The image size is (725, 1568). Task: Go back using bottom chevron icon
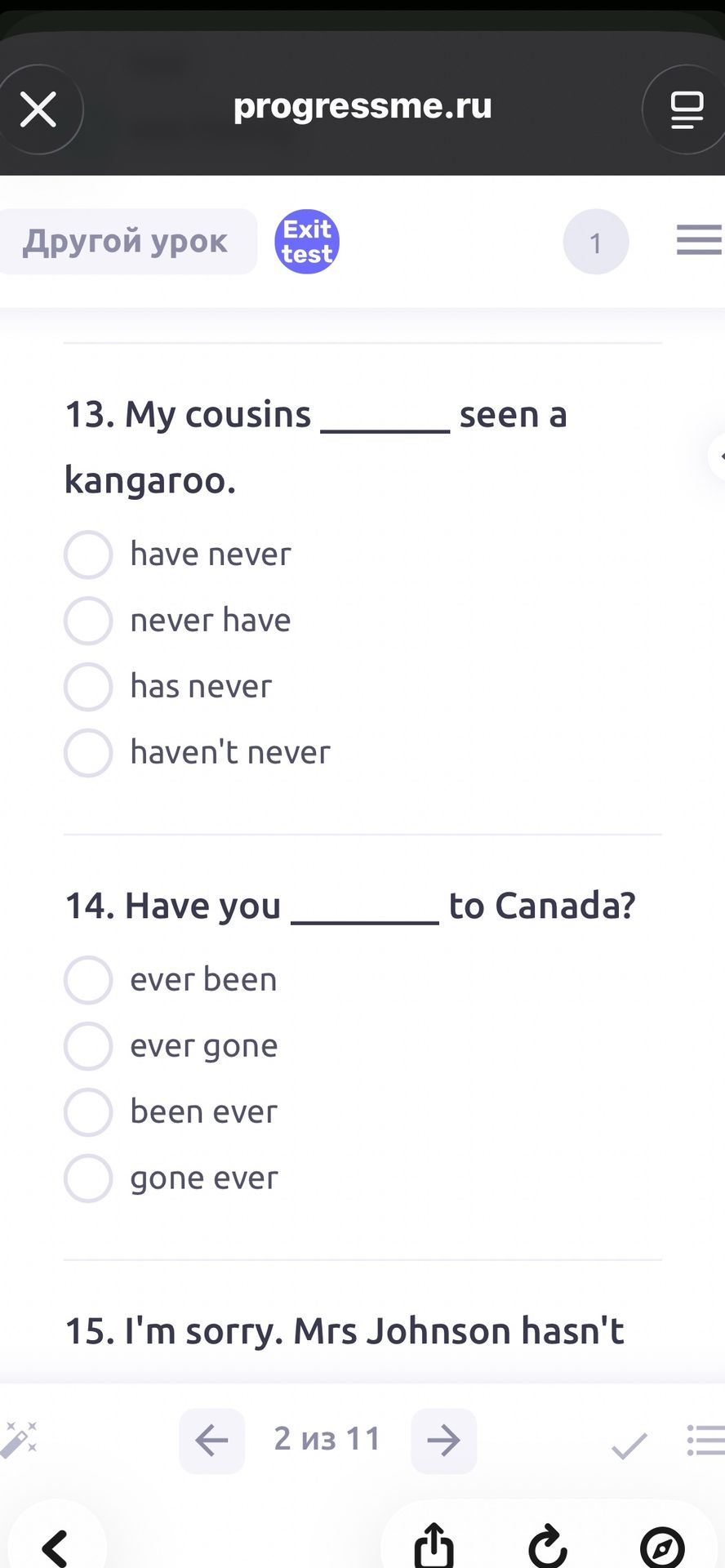coord(55,1546)
